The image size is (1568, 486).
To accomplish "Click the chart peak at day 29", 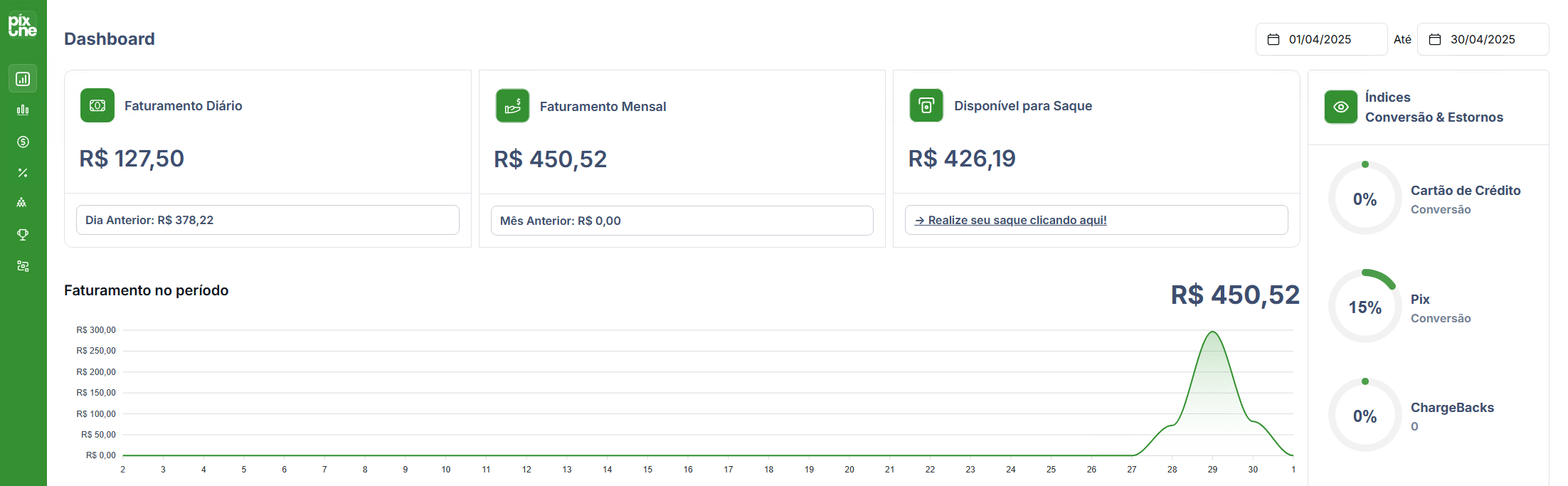I will pyautogui.click(x=1212, y=332).
